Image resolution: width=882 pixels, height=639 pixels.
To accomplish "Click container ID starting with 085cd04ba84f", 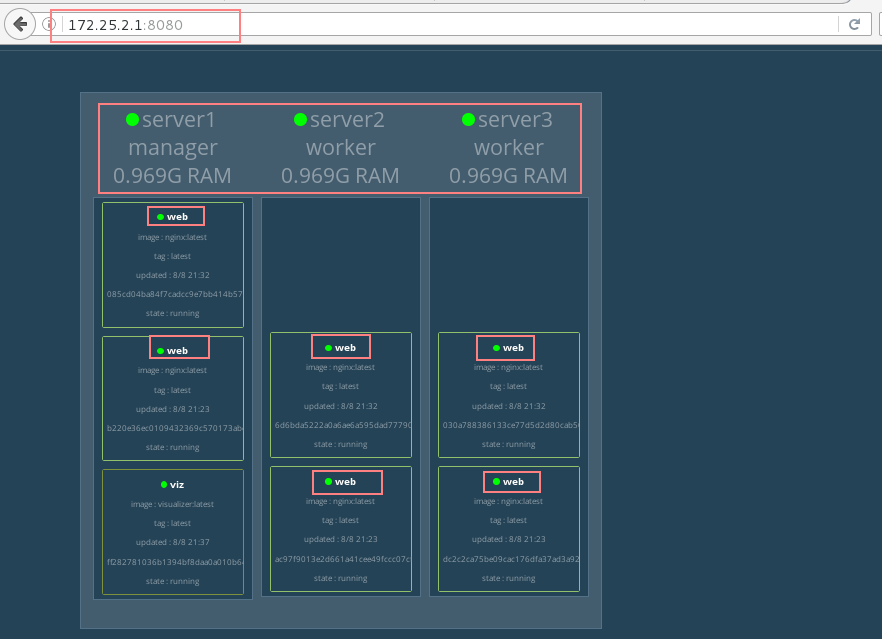I will 174,294.
